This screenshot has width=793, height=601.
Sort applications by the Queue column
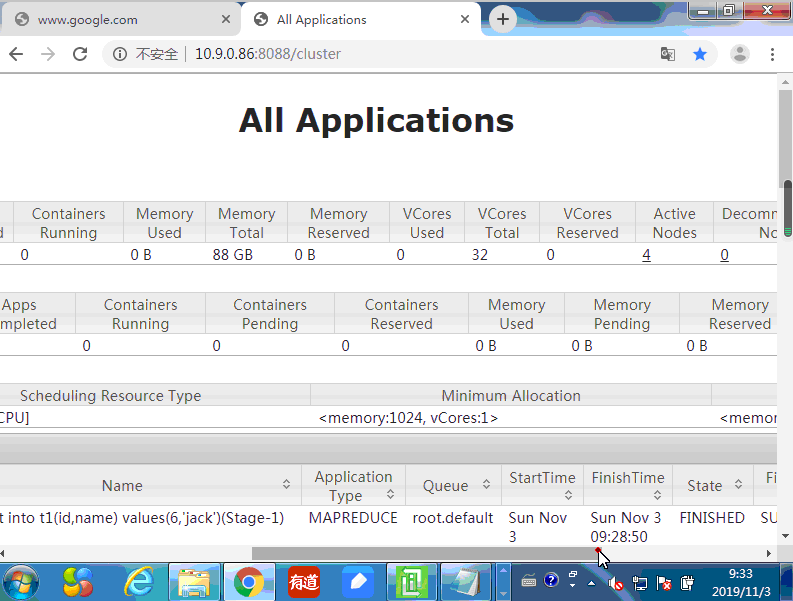[x=445, y=486]
